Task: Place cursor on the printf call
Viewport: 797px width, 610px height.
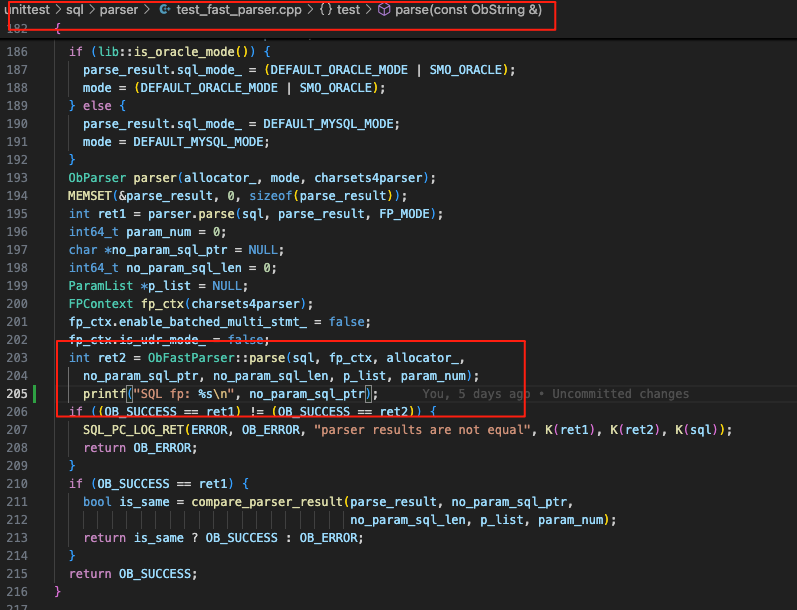Action: click(x=103, y=394)
